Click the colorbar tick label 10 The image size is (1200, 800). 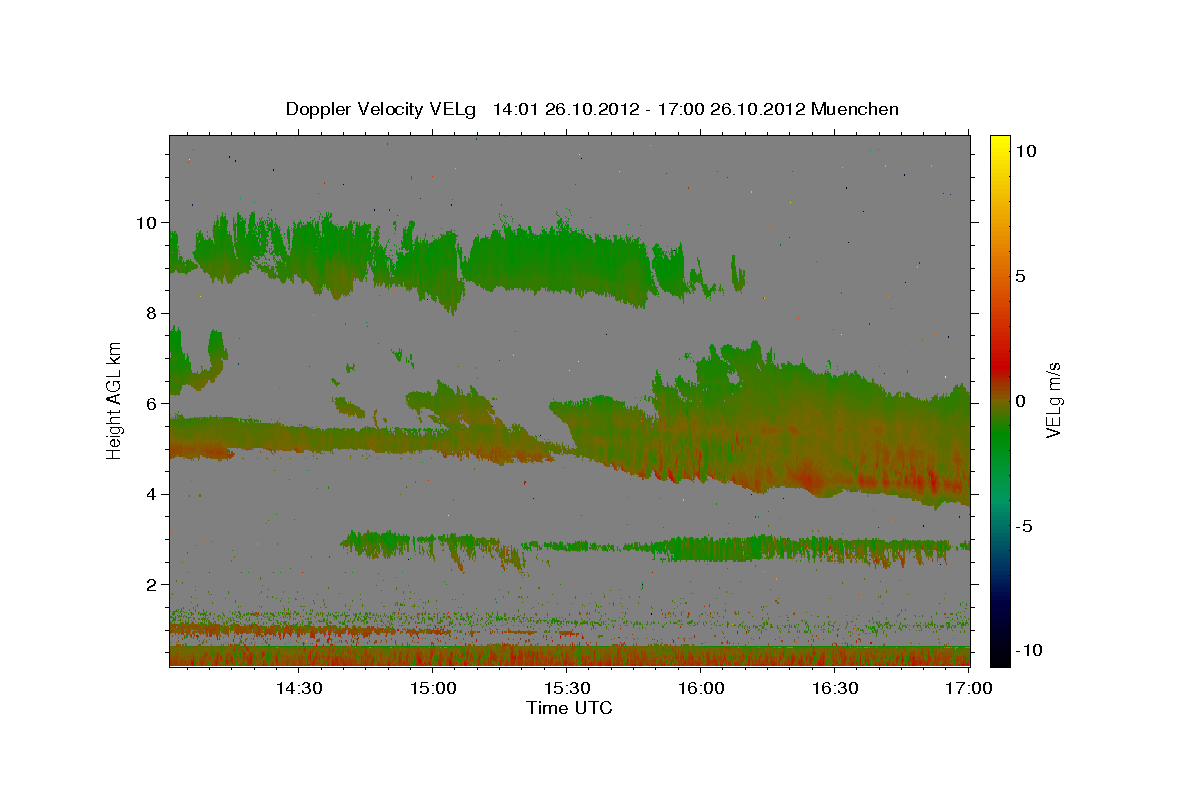click(1026, 150)
